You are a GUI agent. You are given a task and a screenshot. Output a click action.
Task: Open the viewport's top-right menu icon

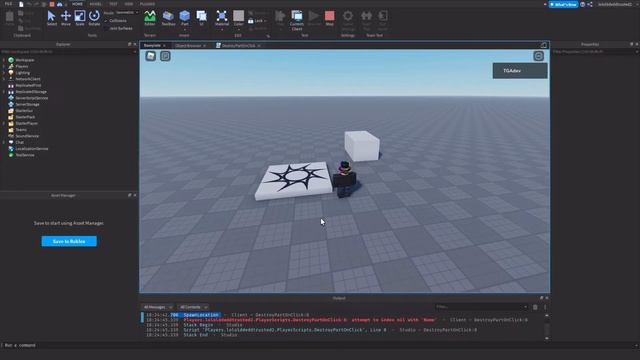[x=539, y=56]
